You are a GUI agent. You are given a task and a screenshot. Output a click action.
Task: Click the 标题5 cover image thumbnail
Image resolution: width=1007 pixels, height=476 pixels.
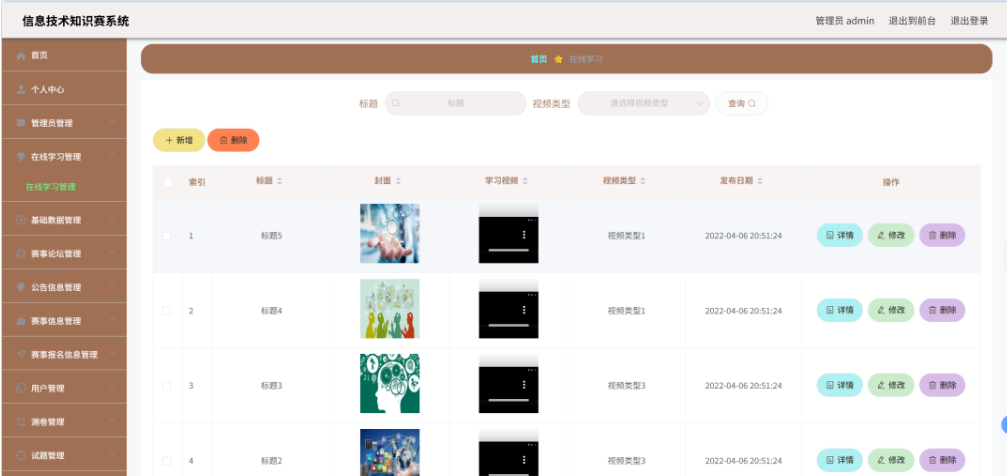click(390, 233)
